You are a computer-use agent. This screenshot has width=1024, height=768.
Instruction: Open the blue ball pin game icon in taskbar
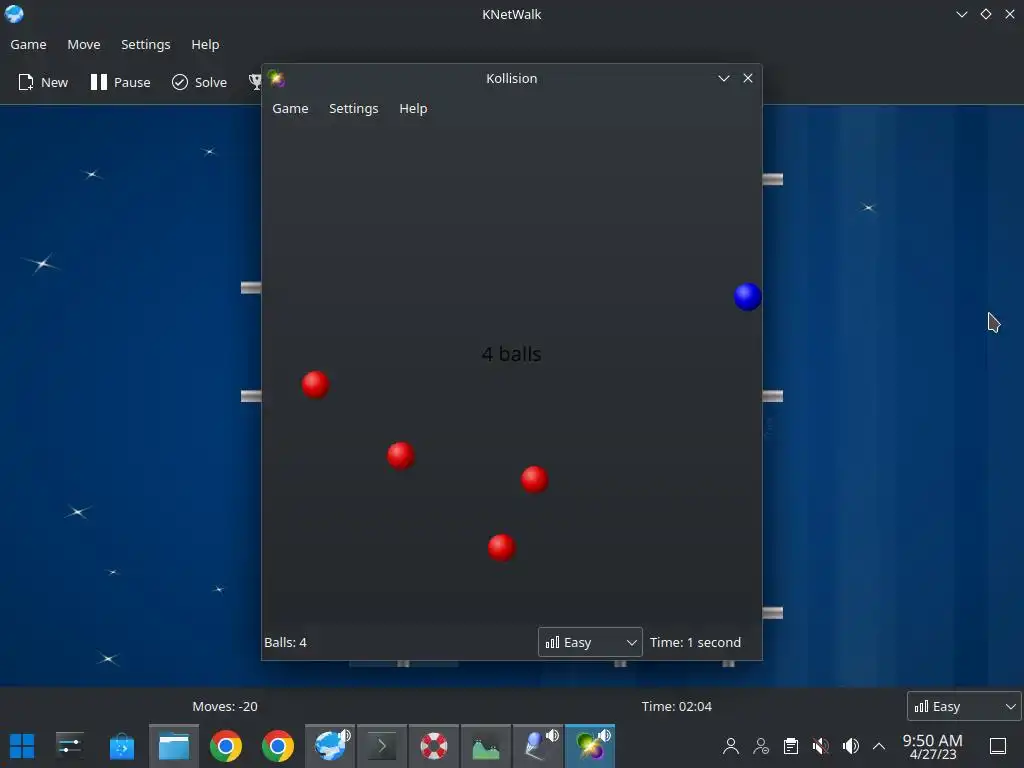point(537,746)
